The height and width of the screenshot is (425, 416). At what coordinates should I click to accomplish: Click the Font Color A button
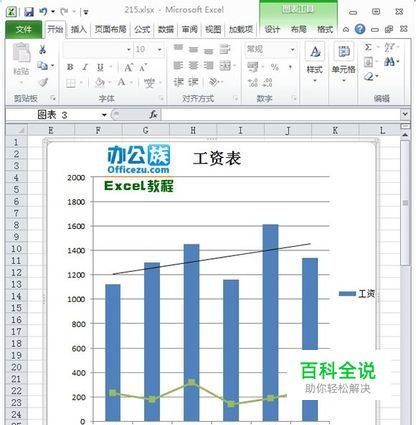pos(122,82)
